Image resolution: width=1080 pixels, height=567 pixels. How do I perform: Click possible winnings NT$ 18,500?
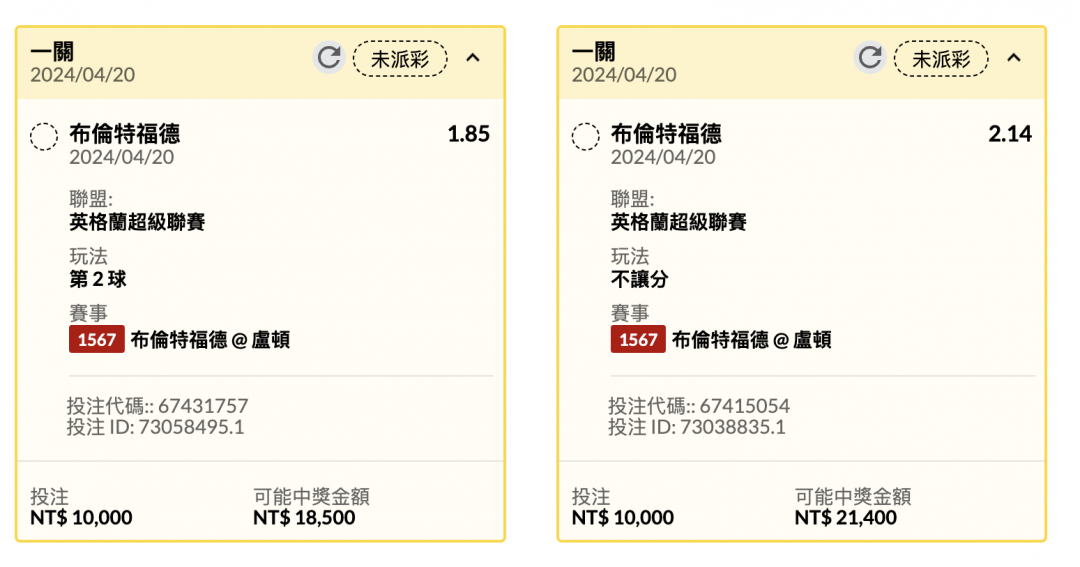coord(304,517)
